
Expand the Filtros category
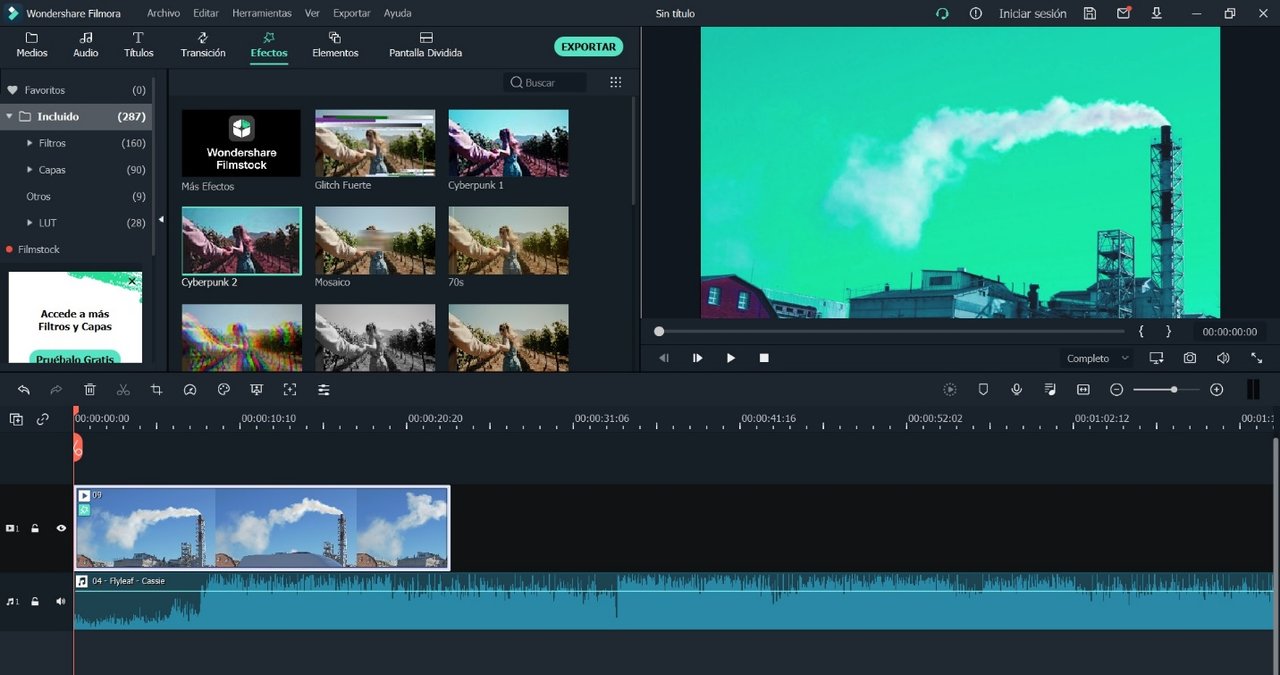(x=30, y=143)
